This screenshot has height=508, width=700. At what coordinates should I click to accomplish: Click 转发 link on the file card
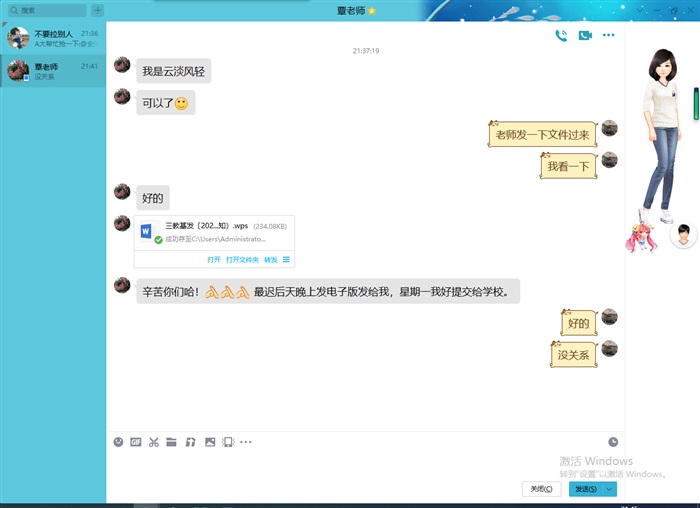pos(270,259)
